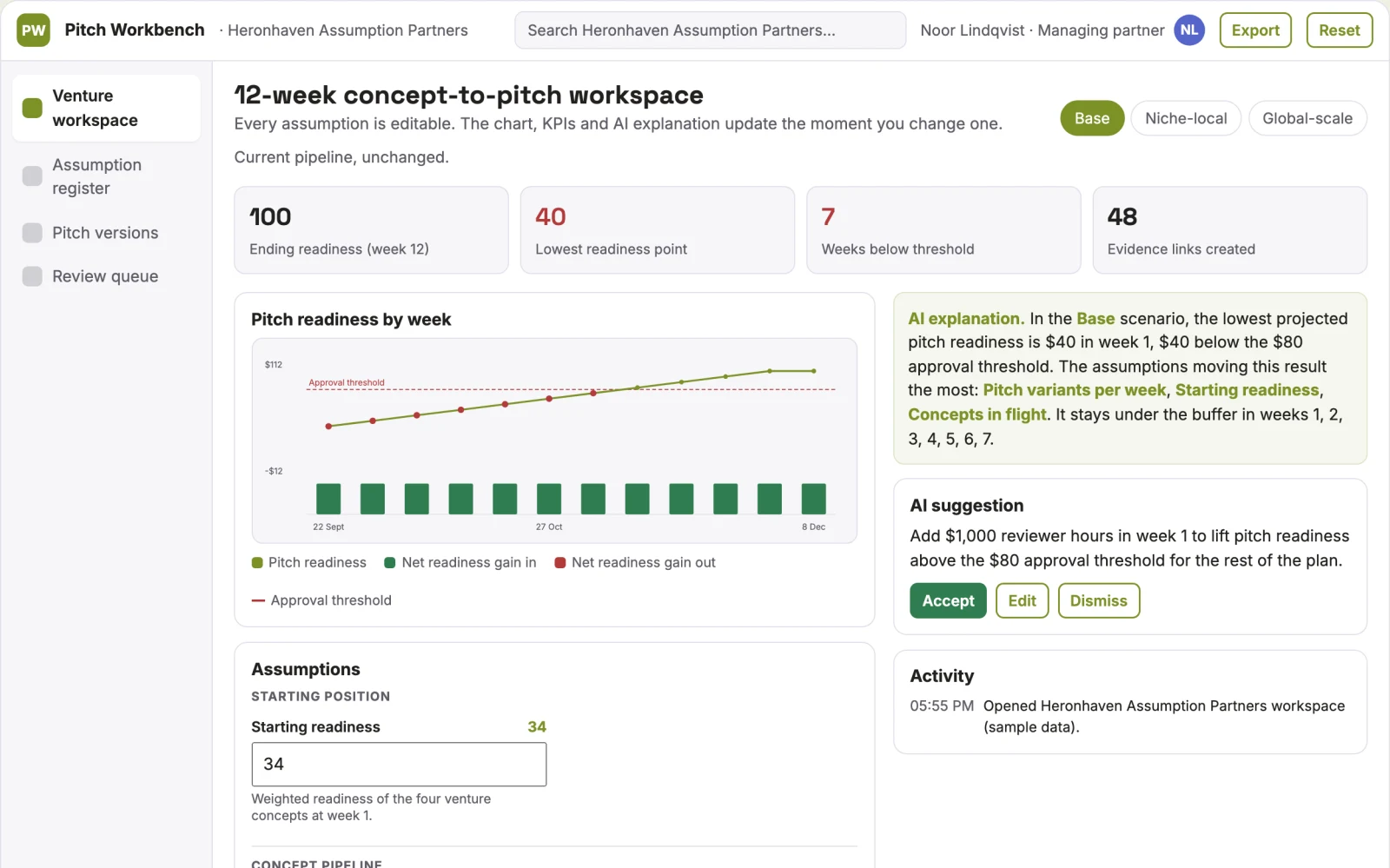Image resolution: width=1390 pixels, height=868 pixels.
Task: Click the Approval threshold label in the chart
Action: pyautogui.click(x=347, y=383)
